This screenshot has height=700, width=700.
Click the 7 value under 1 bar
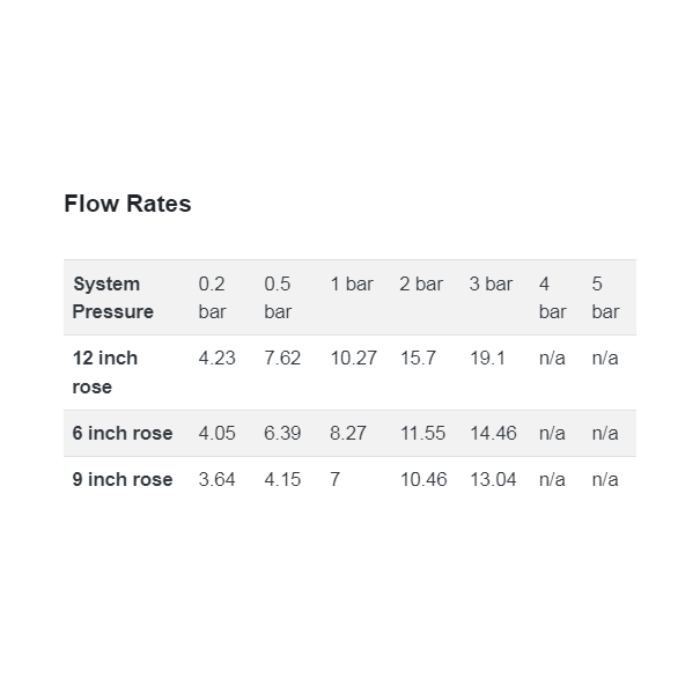pyautogui.click(x=335, y=479)
